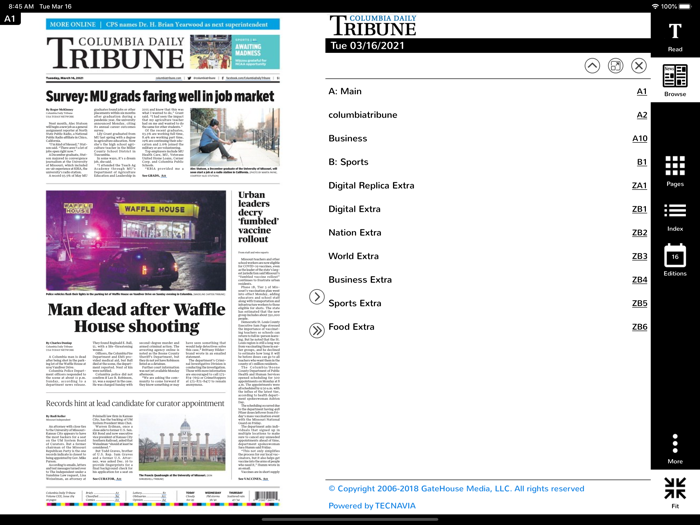Close the index panel
Viewport: 700px width, 525px height.
[x=639, y=66]
